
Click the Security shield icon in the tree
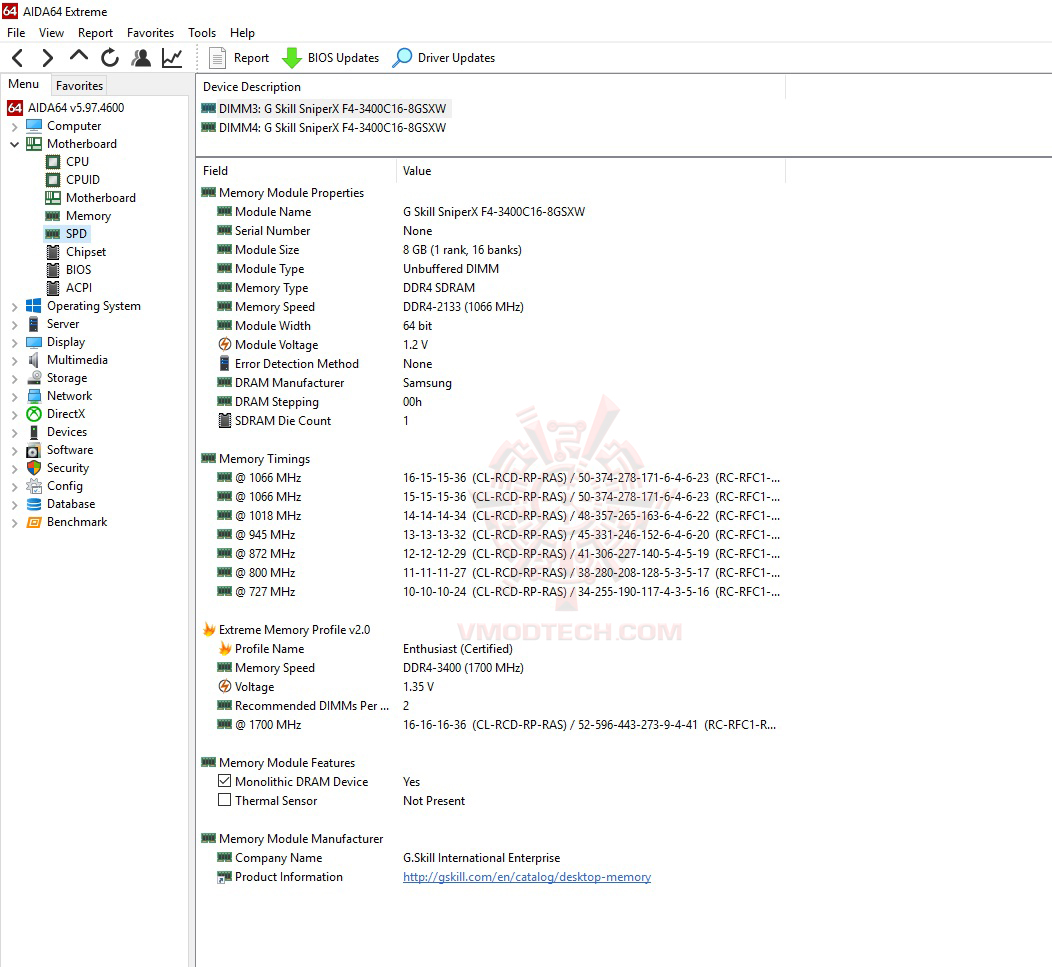34,468
